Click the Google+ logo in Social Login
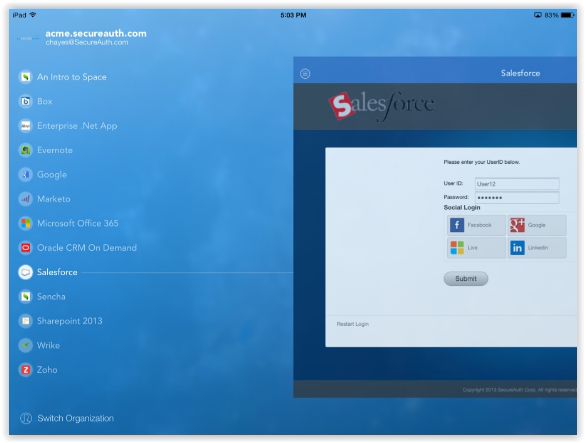585x443 pixels. click(517, 225)
